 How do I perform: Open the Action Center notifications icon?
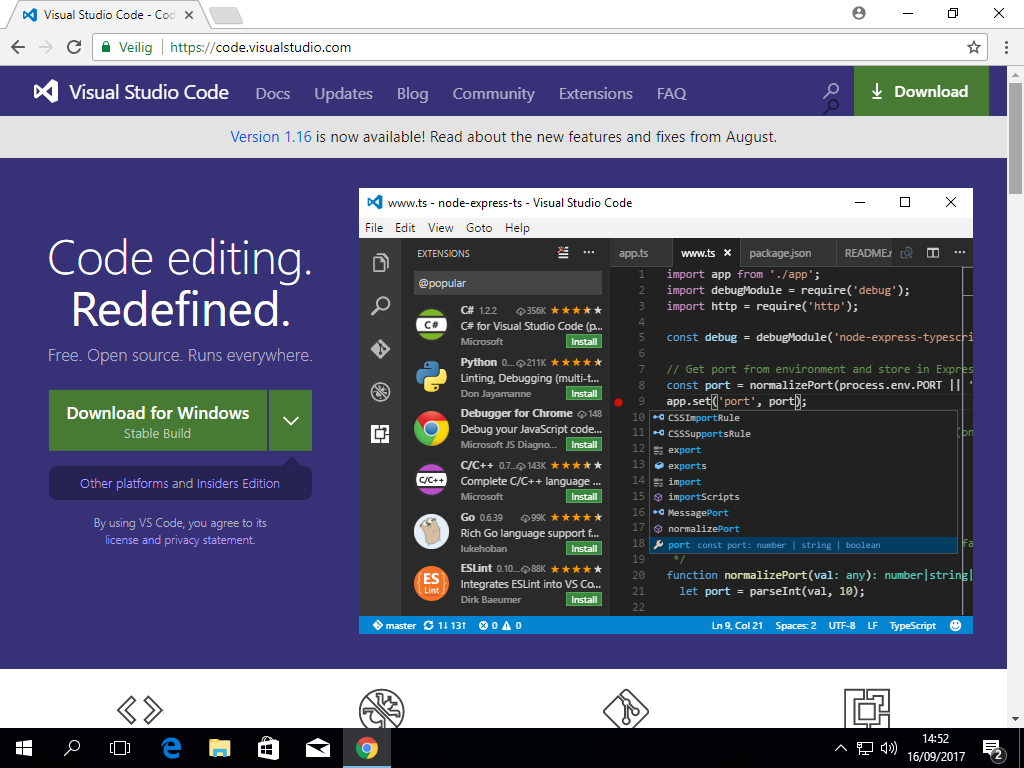(993, 749)
